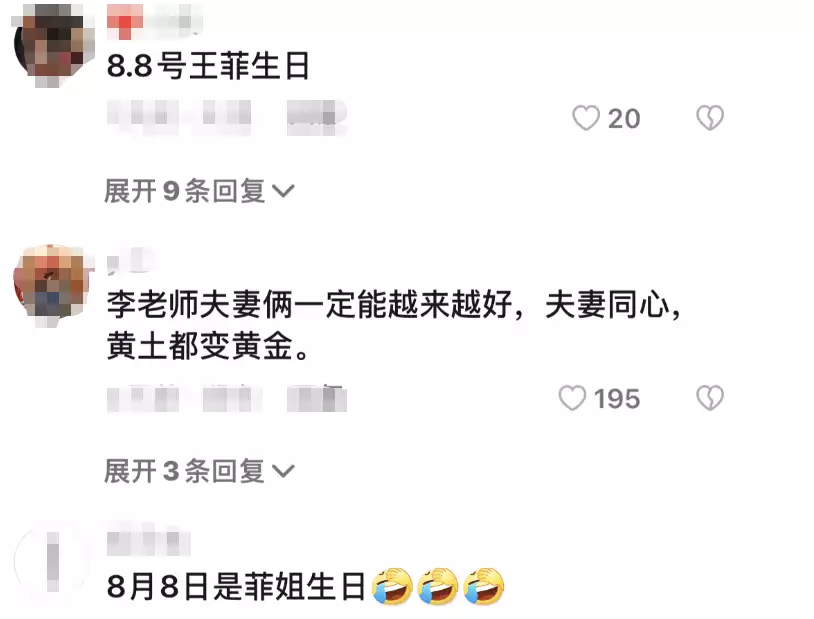Open avatar of 菲姐生日 commenter
Screen dimensions: 814x619
click(52, 562)
